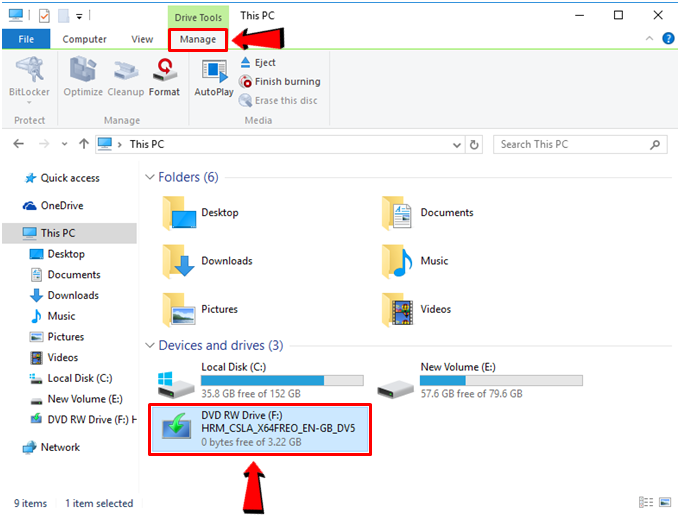Switch to the Computer ribbon tab
680x518 pixels.
[84, 39]
